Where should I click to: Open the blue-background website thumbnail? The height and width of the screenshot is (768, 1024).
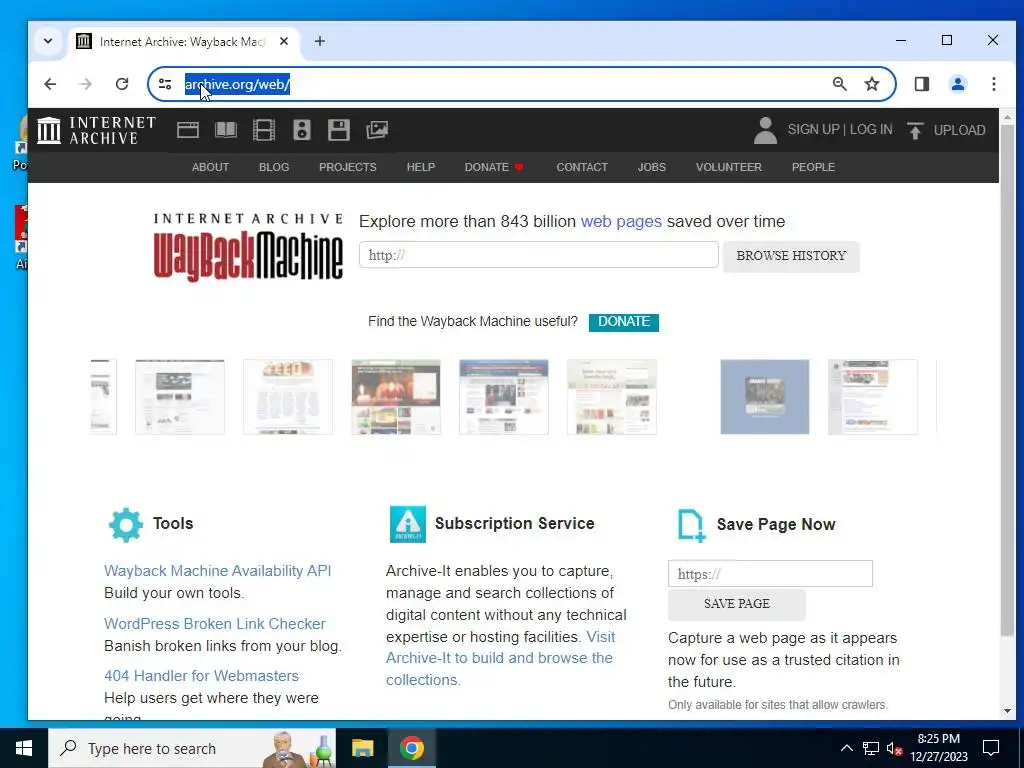(765, 397)
